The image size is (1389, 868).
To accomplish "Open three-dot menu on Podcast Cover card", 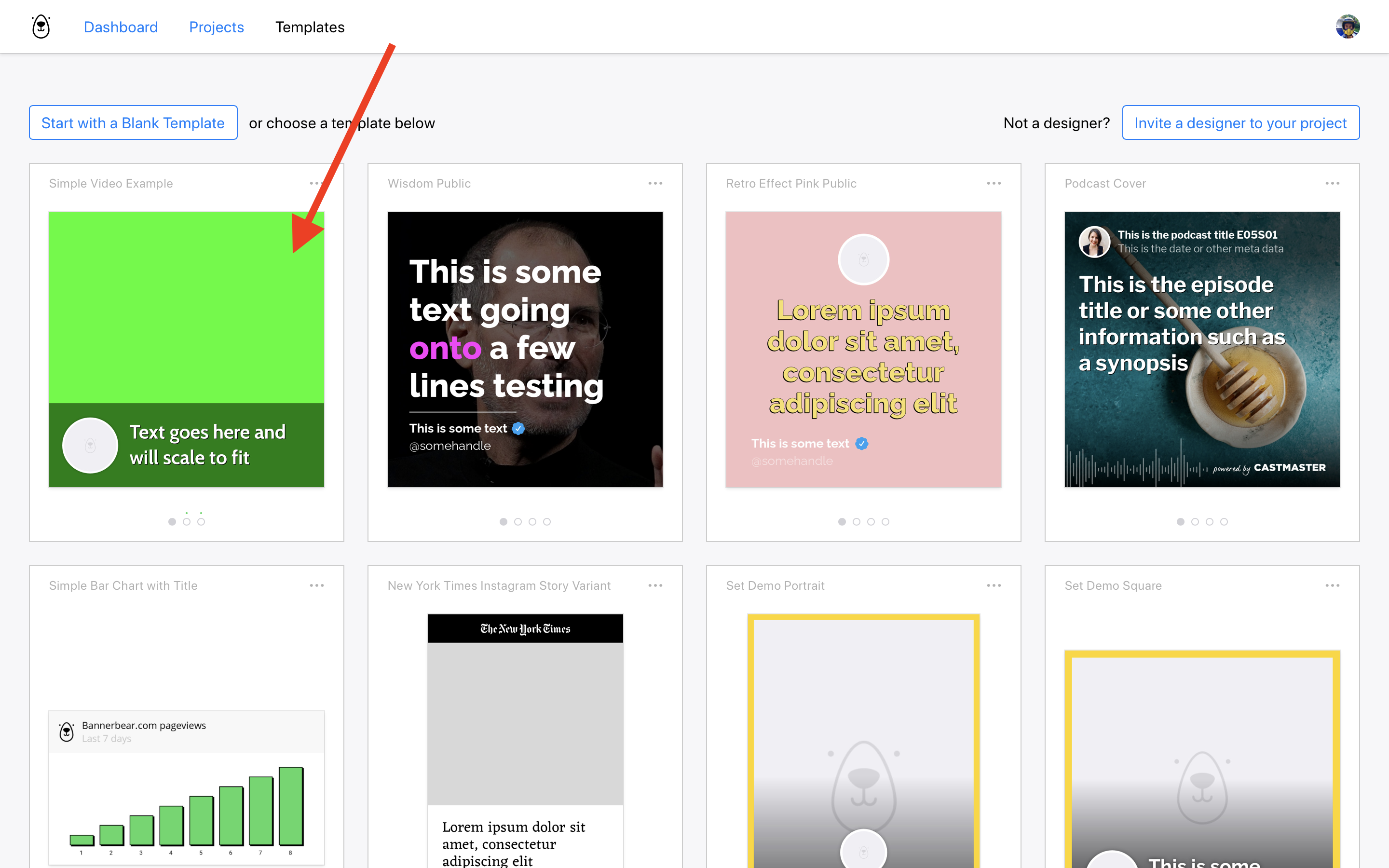I will click(x=1332, y=183).
